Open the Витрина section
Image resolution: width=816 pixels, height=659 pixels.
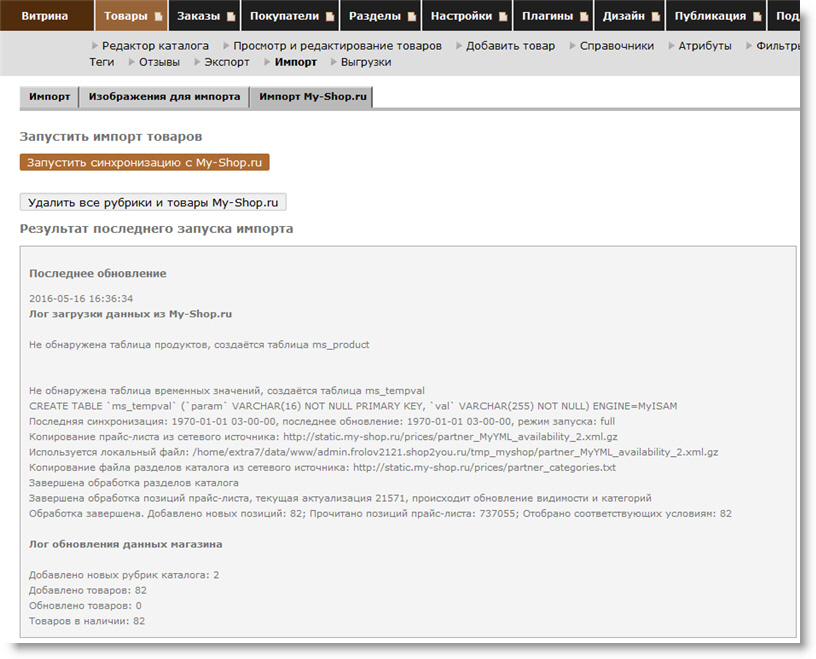(45, 16)
